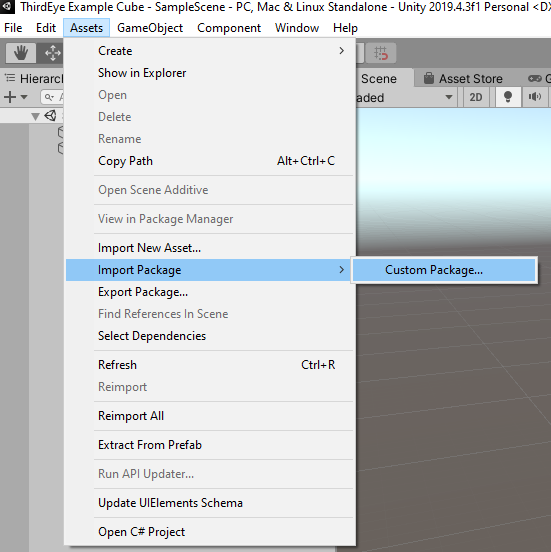Choose Extract From Prefab
Viewport: 551px width, 552px height.
click(210, 445)
